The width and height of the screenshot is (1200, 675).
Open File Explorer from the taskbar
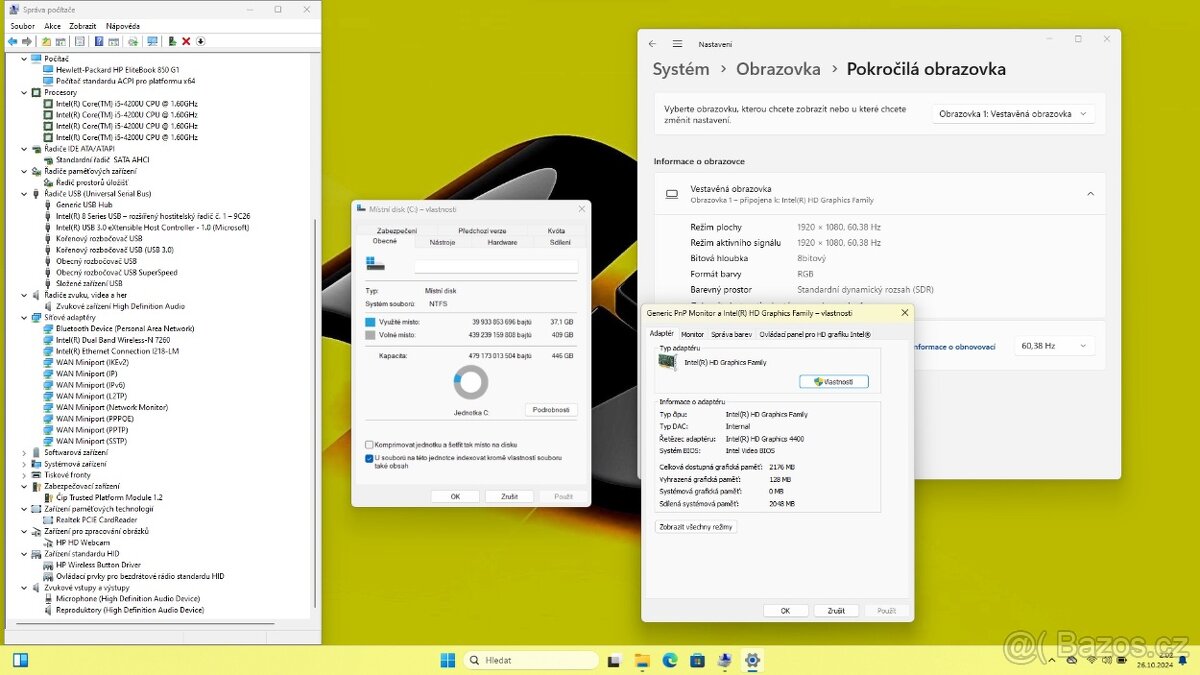(642, 660)
